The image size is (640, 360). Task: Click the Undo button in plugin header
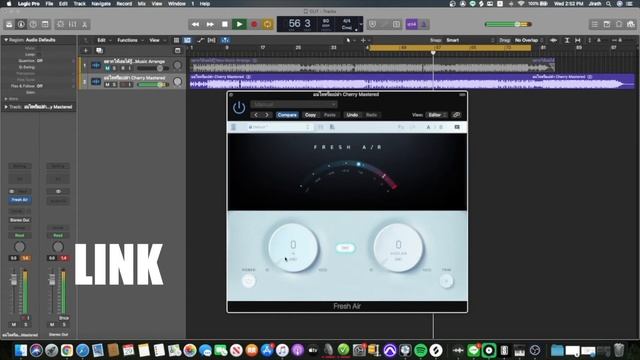352,115
